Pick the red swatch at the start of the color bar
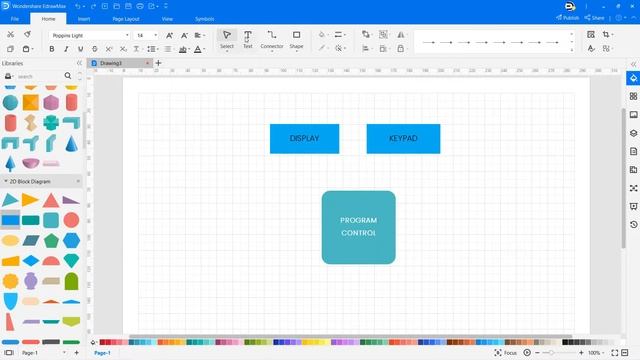The width and height of the screenshot is (640, 360). click(102, 342)
